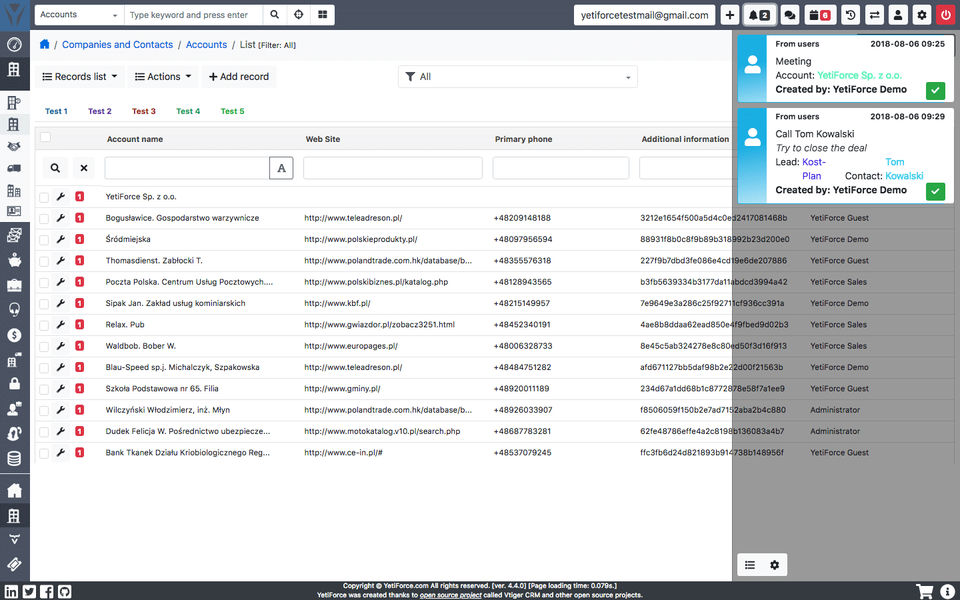Viewport: 960px width, 600px height.
Task: Open the notifications bell icon
Action: pos(760,15)
